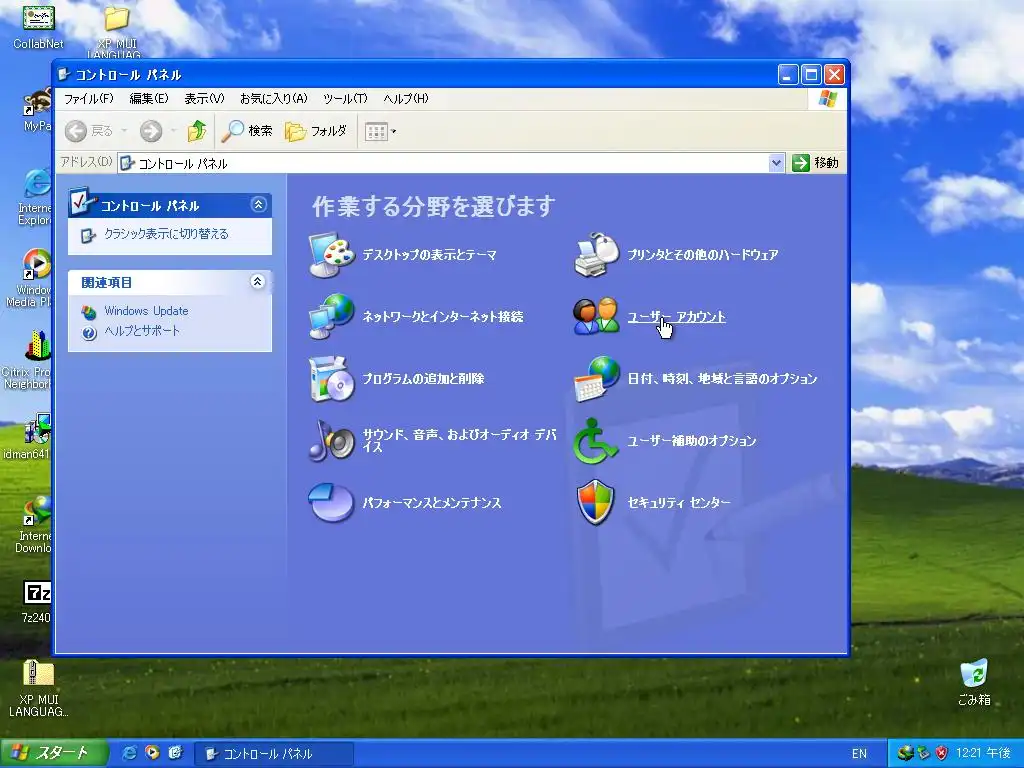Image resolution: width=1024 pixels, height=768 pixels.
Task: Select the CollabNet desktop icon
Action: 39,26
